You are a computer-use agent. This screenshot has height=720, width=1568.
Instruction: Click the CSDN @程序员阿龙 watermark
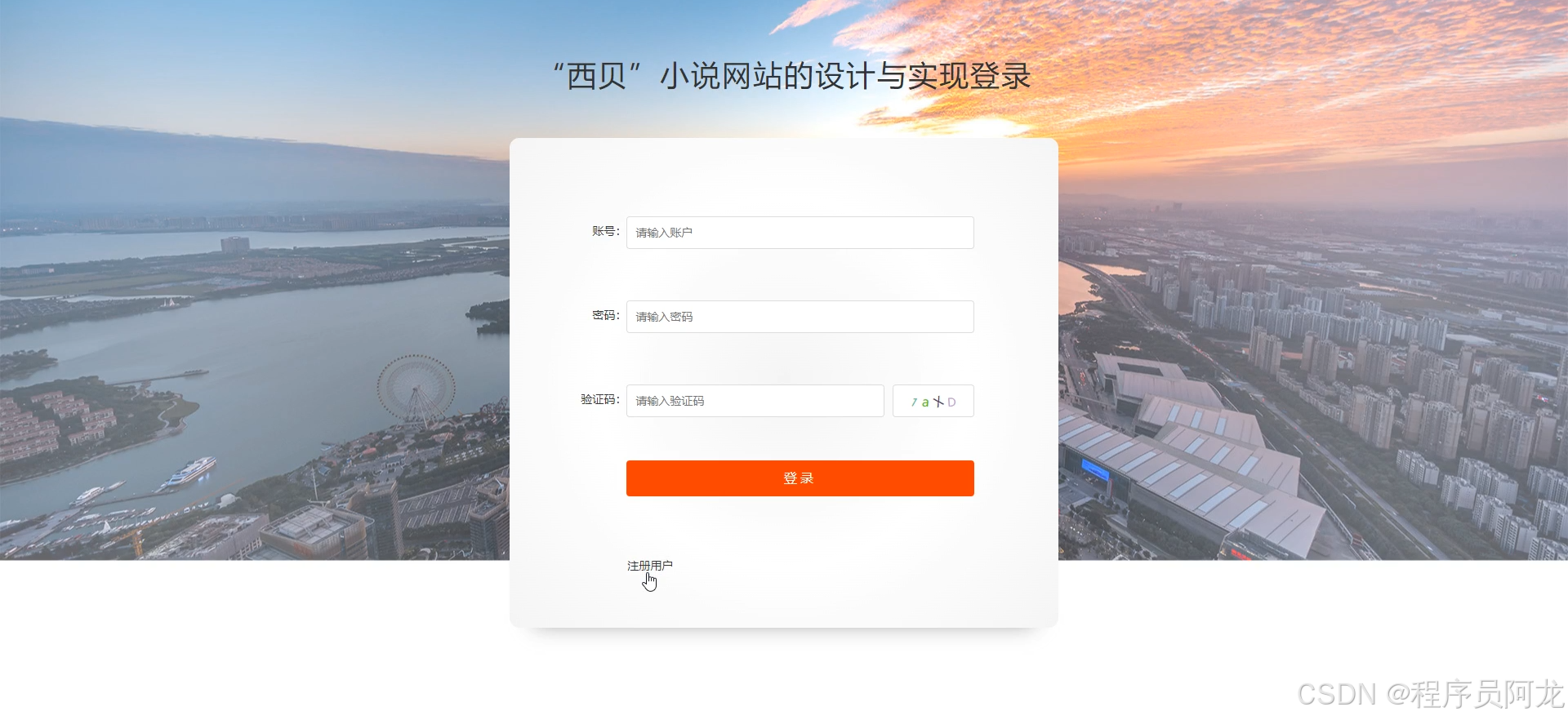pos(1430,694)
